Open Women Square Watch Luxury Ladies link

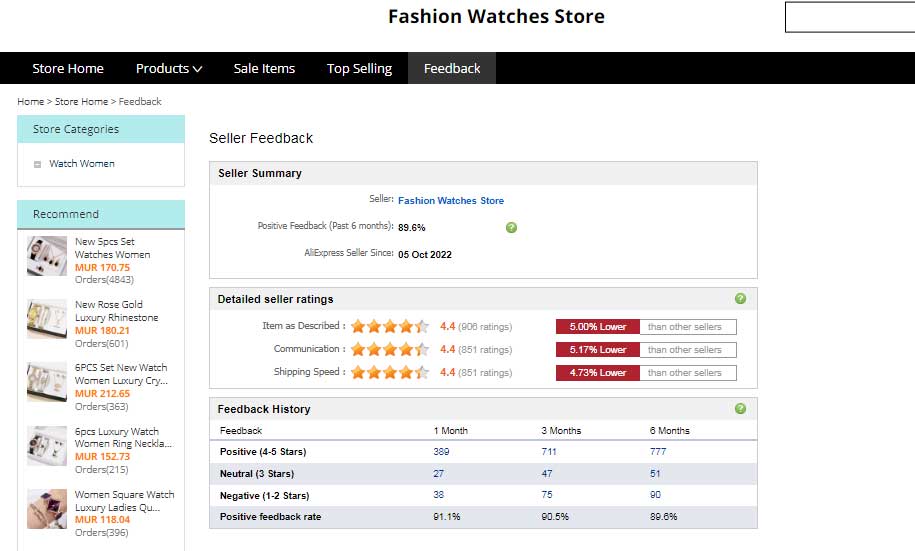[124, 501]
